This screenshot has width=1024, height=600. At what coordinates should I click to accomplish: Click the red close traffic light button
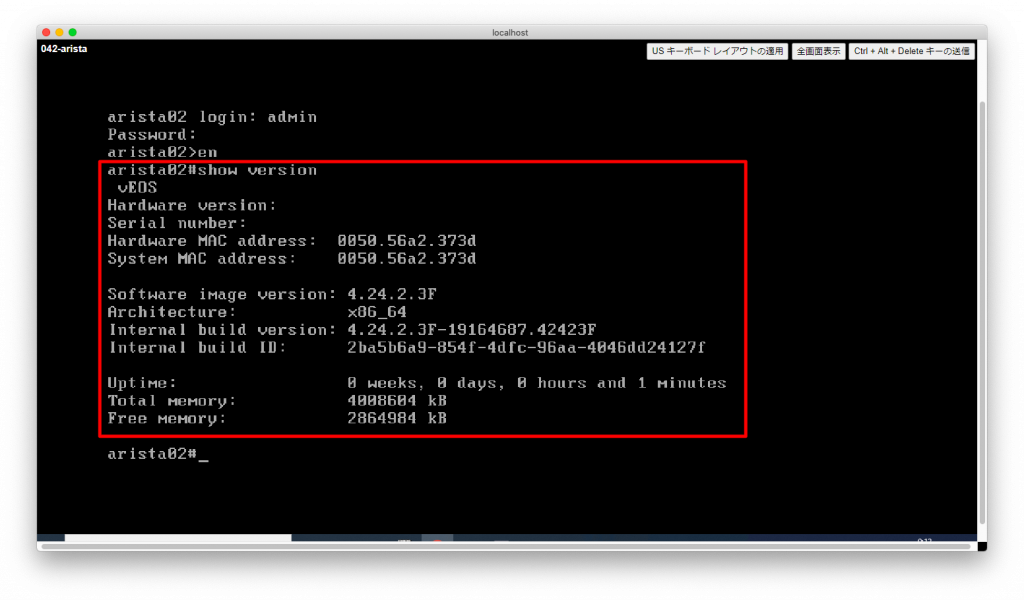tap(46, 31)
